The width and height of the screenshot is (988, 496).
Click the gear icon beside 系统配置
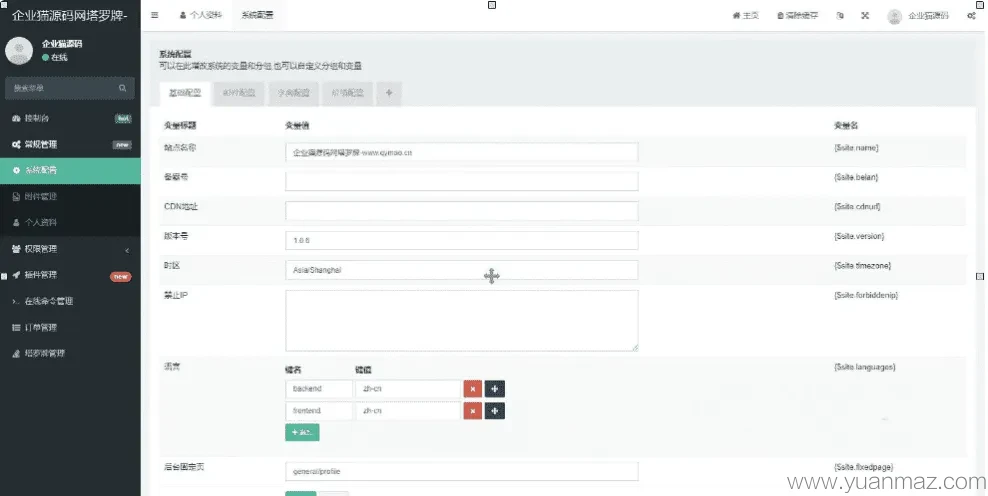16,170
